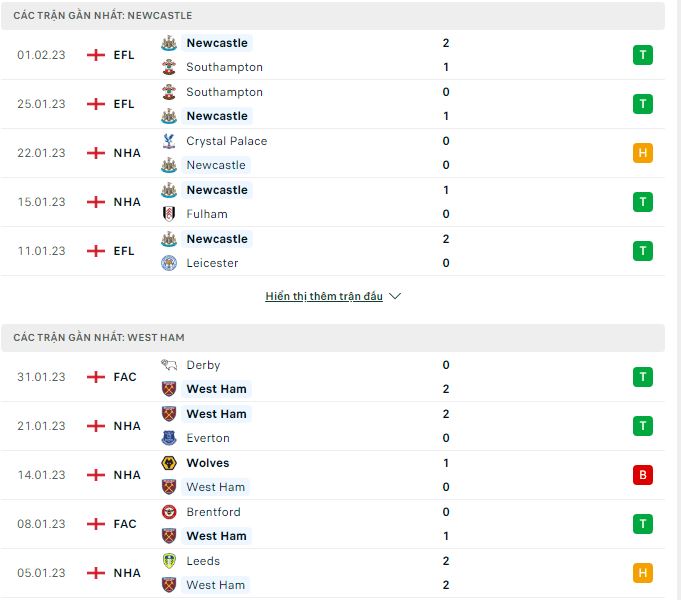Open the Newcastle vs Fulham match row
Viewport: 681px width, 600px height.
click(x=333, y=202)
